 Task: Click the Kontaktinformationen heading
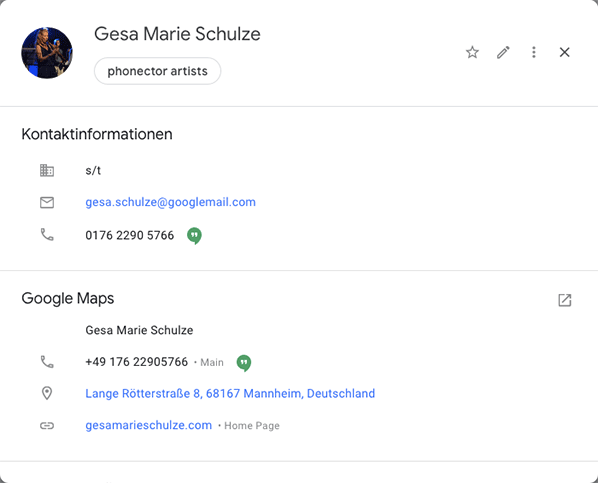(x=97, y=134)
